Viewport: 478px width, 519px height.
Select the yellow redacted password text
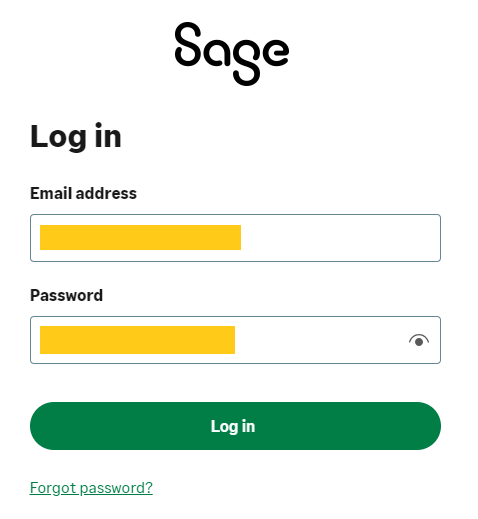(137, 340)
